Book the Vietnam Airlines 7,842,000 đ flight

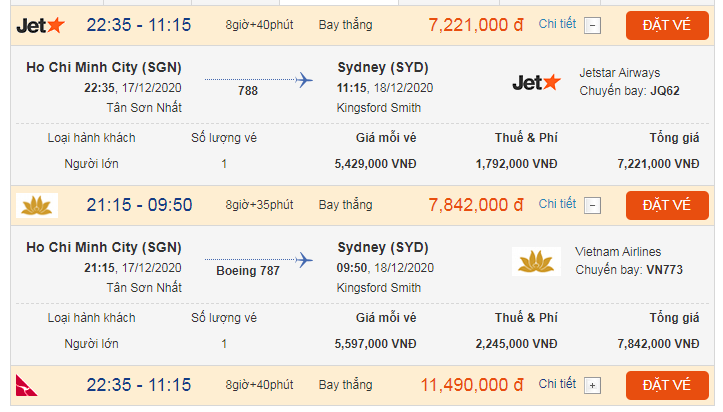[666, 205]
